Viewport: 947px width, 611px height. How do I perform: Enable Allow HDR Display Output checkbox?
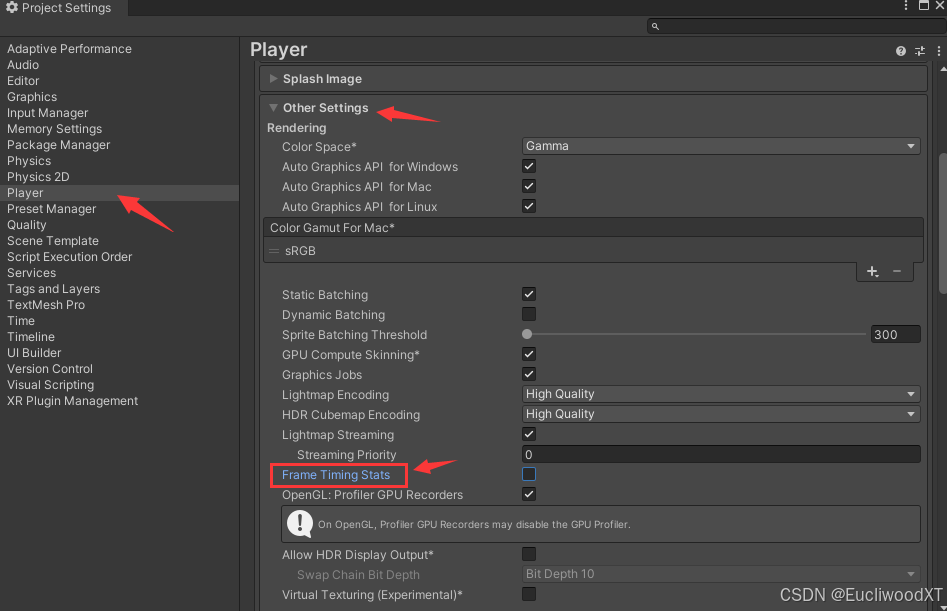click(x=528, y=554)
